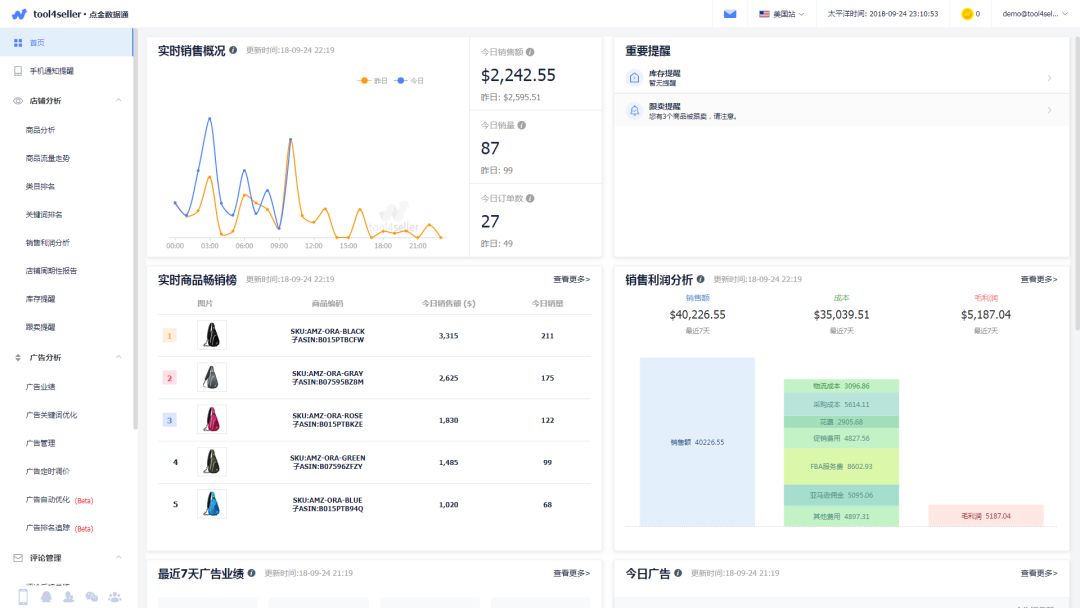Screen dimensions: 1080x608
Task: Click the mobile phone icon at sidebar bottom
Action: pos(23,597)
